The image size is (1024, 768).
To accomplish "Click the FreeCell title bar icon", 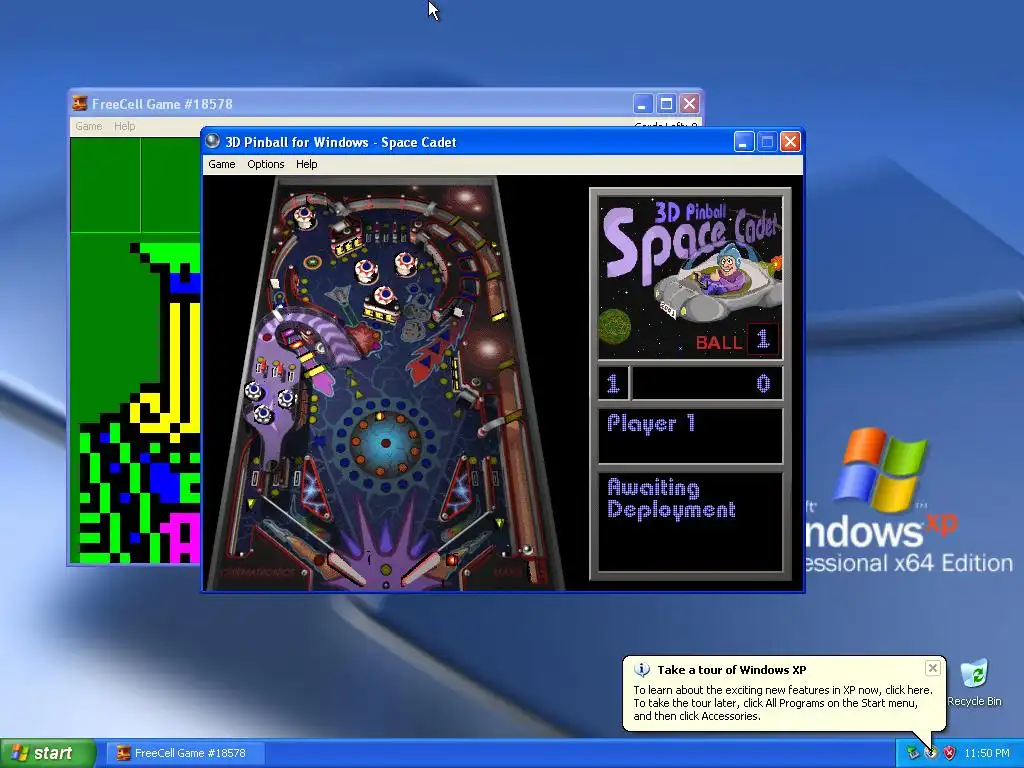I will pyautogui.click(x=80, y=103).
